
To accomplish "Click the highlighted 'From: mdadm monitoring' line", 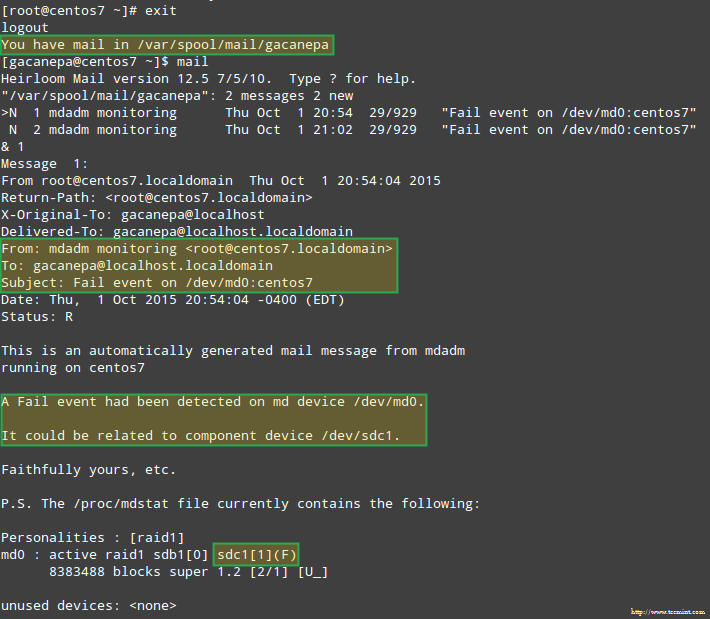I will point(198,249).
